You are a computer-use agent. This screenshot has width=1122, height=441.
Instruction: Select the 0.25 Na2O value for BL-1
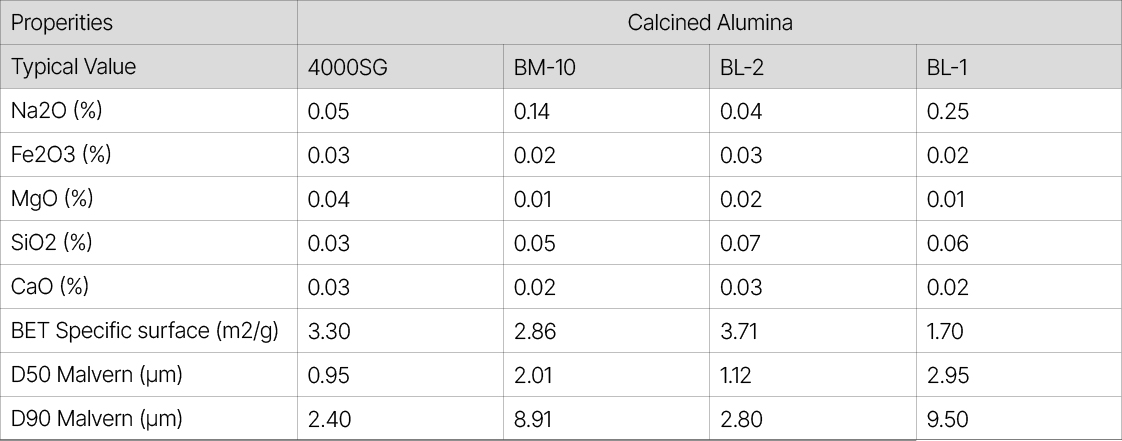coord(948,111)
